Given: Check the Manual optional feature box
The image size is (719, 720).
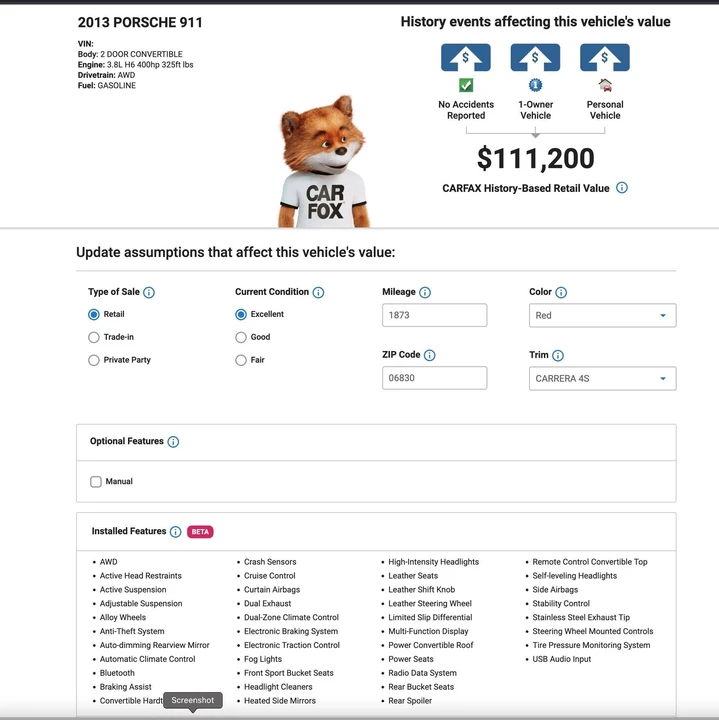Looking at the screenshot, I should (x=95, y=482).
